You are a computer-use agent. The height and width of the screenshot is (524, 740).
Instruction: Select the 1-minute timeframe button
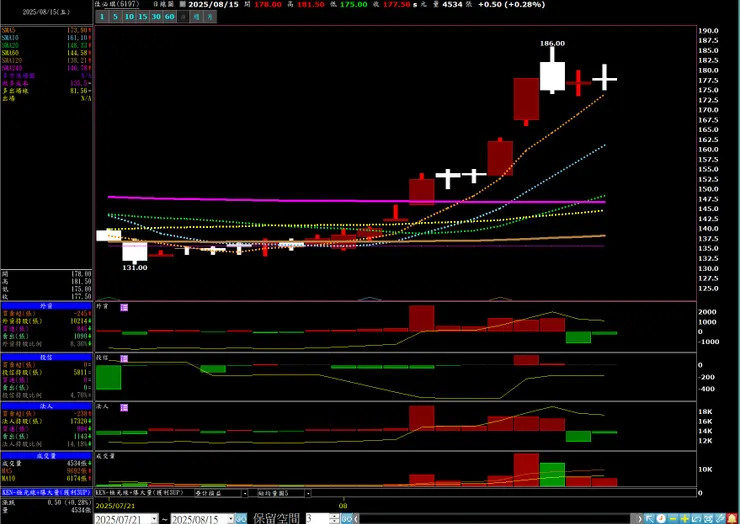[x=101, y=17]
